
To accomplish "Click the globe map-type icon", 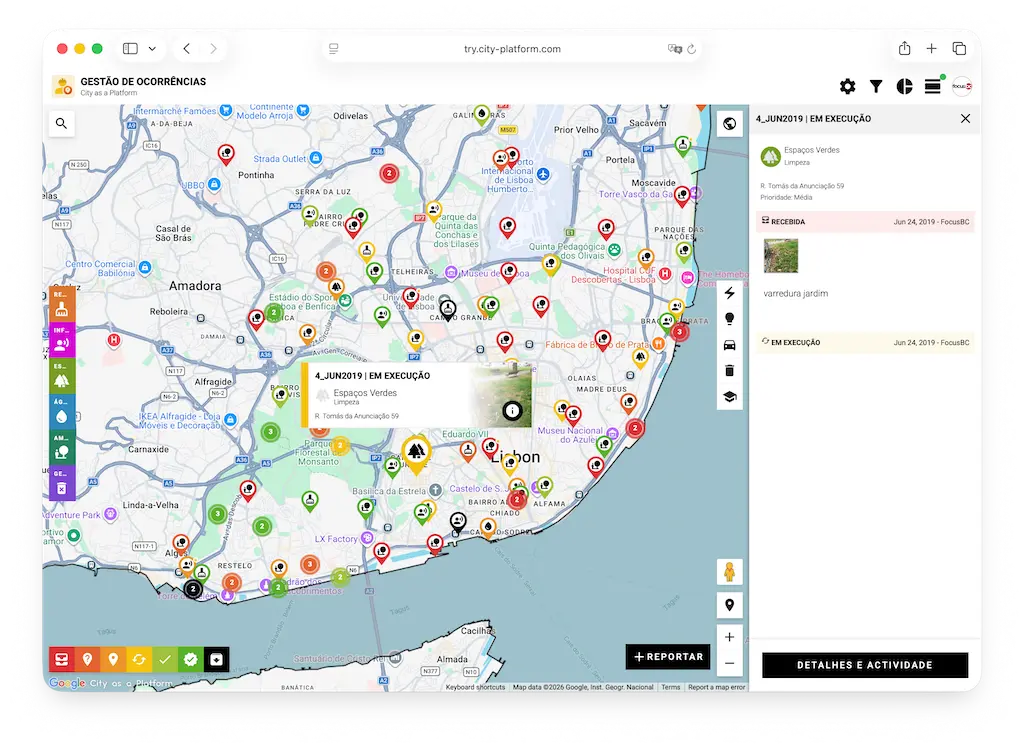I will pos(729,123).
